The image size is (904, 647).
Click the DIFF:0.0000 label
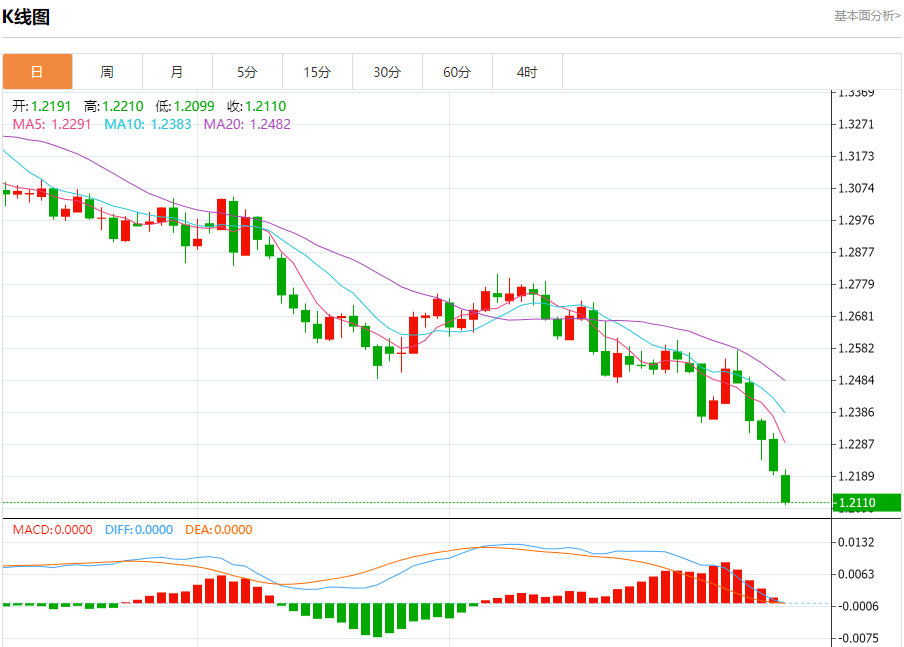coord(139,529)
